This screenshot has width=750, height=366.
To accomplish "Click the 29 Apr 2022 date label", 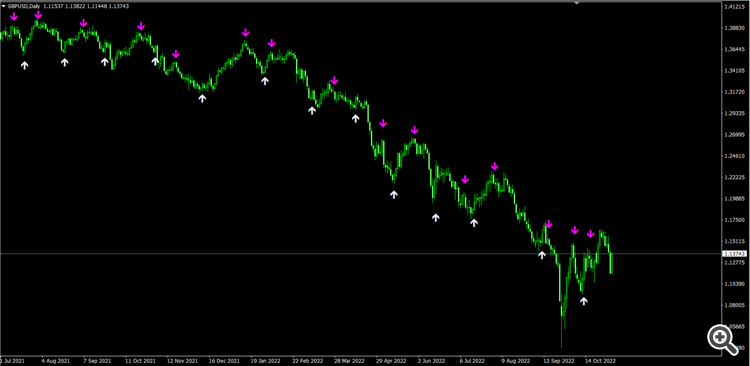I will 392,361.
